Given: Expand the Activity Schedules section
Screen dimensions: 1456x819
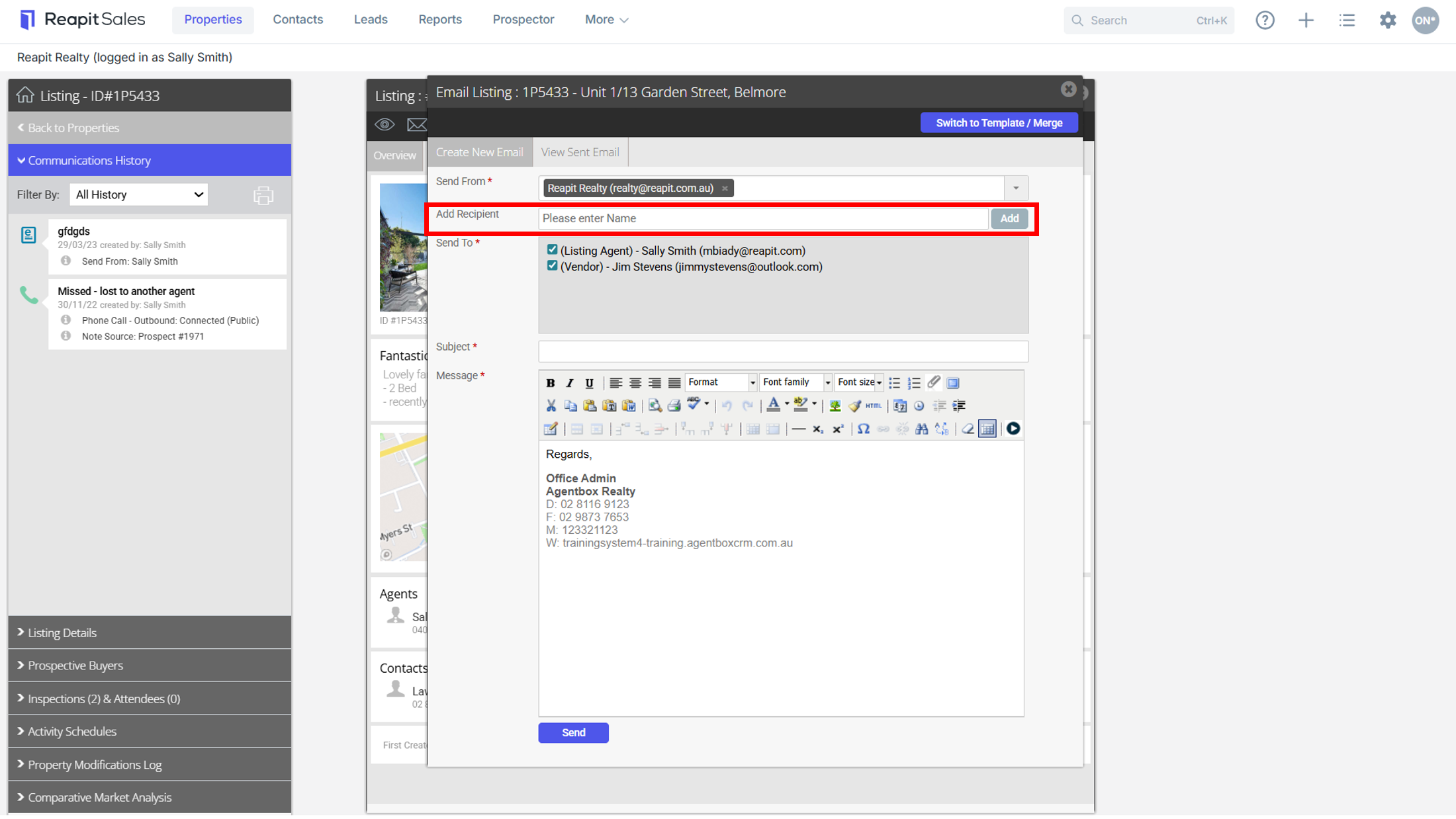Looking at the screenshot, I should (x=150, y=732).
